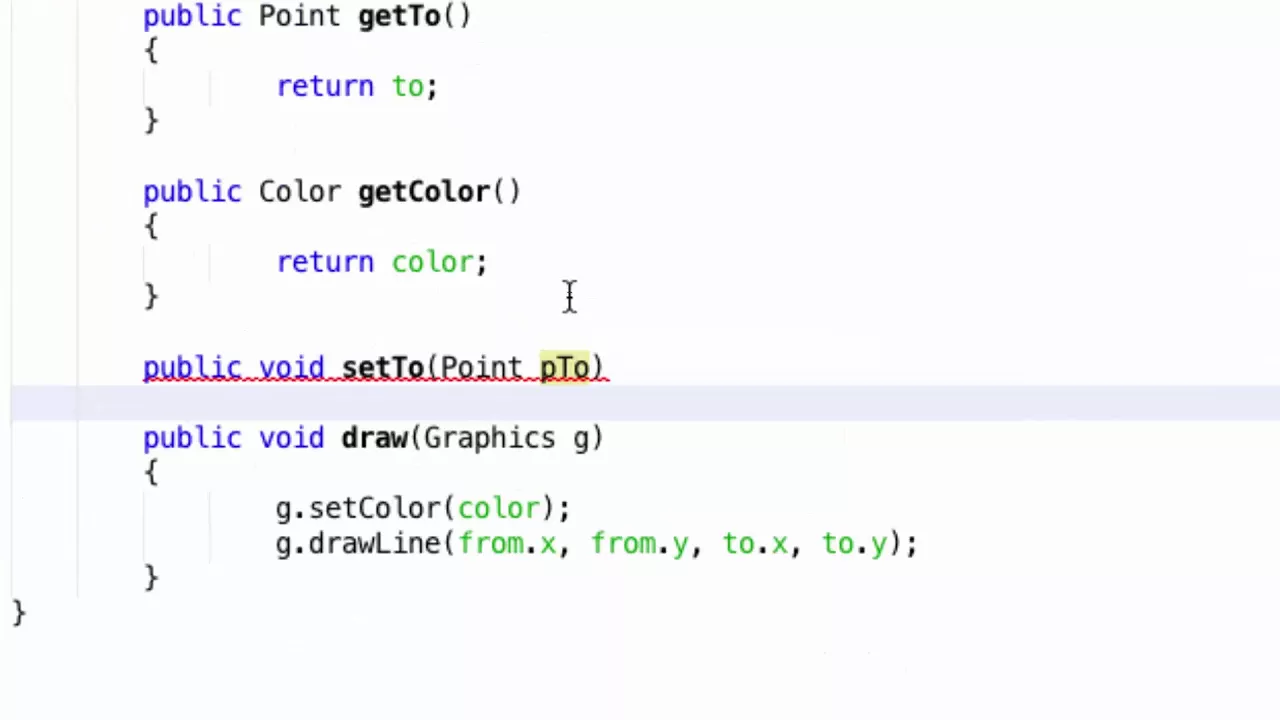1280x720 pixels.
Task: Click the opening brace of getColor method
Action: click(151, 227)
